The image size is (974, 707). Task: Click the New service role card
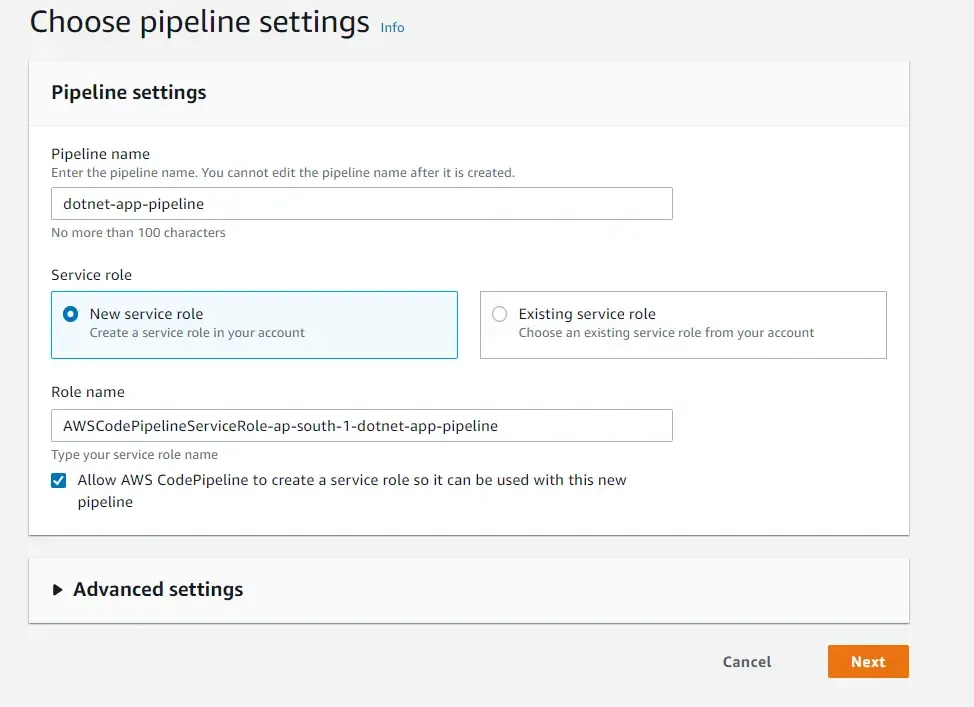[254, 324]
